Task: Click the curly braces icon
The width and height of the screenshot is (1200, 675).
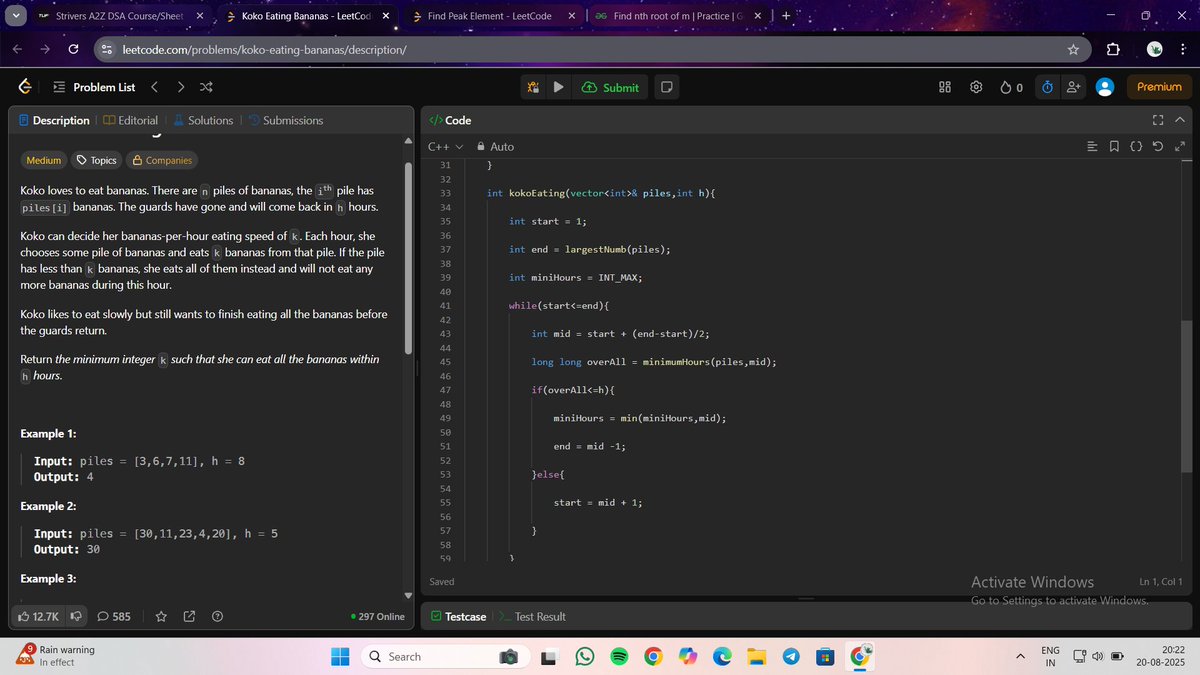Action: 1136,147
